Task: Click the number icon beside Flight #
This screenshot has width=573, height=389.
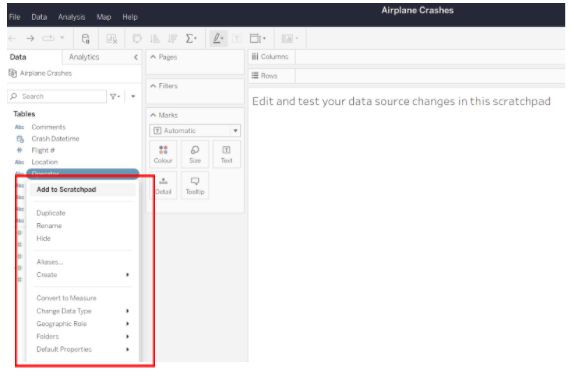Action: [20, 150]
